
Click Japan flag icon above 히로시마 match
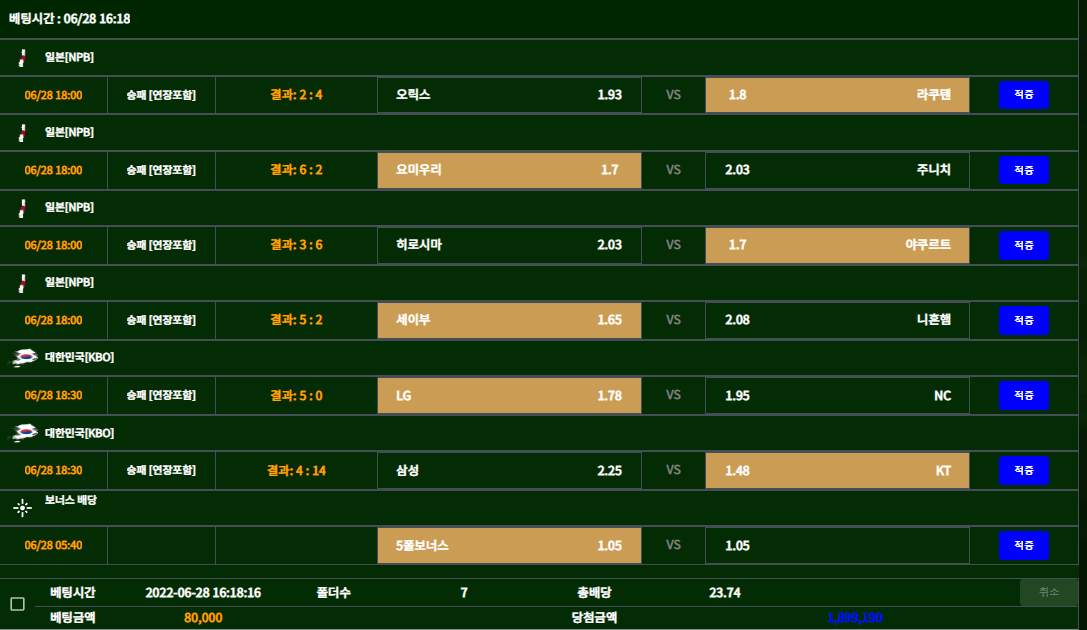[x=22, y=208]
